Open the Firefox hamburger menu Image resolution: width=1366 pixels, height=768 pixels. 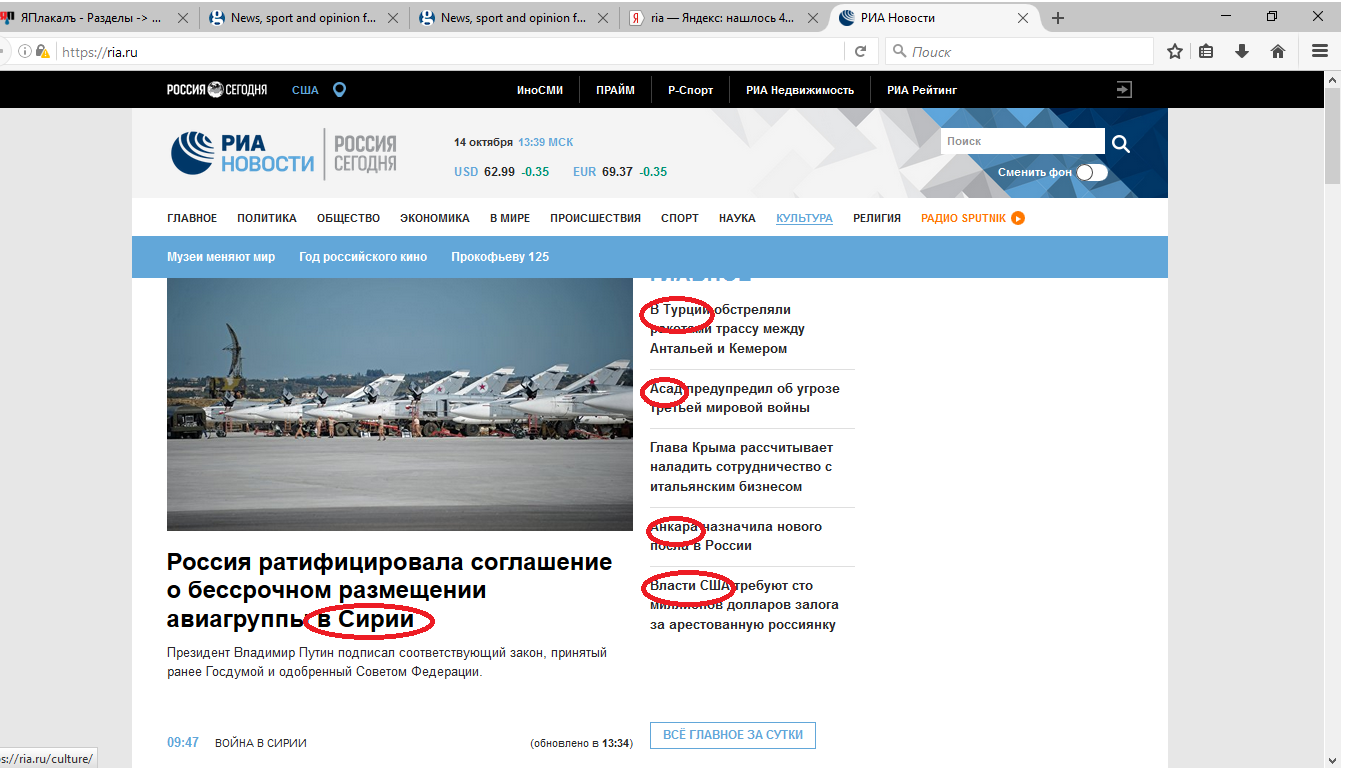pos(1319,52)
